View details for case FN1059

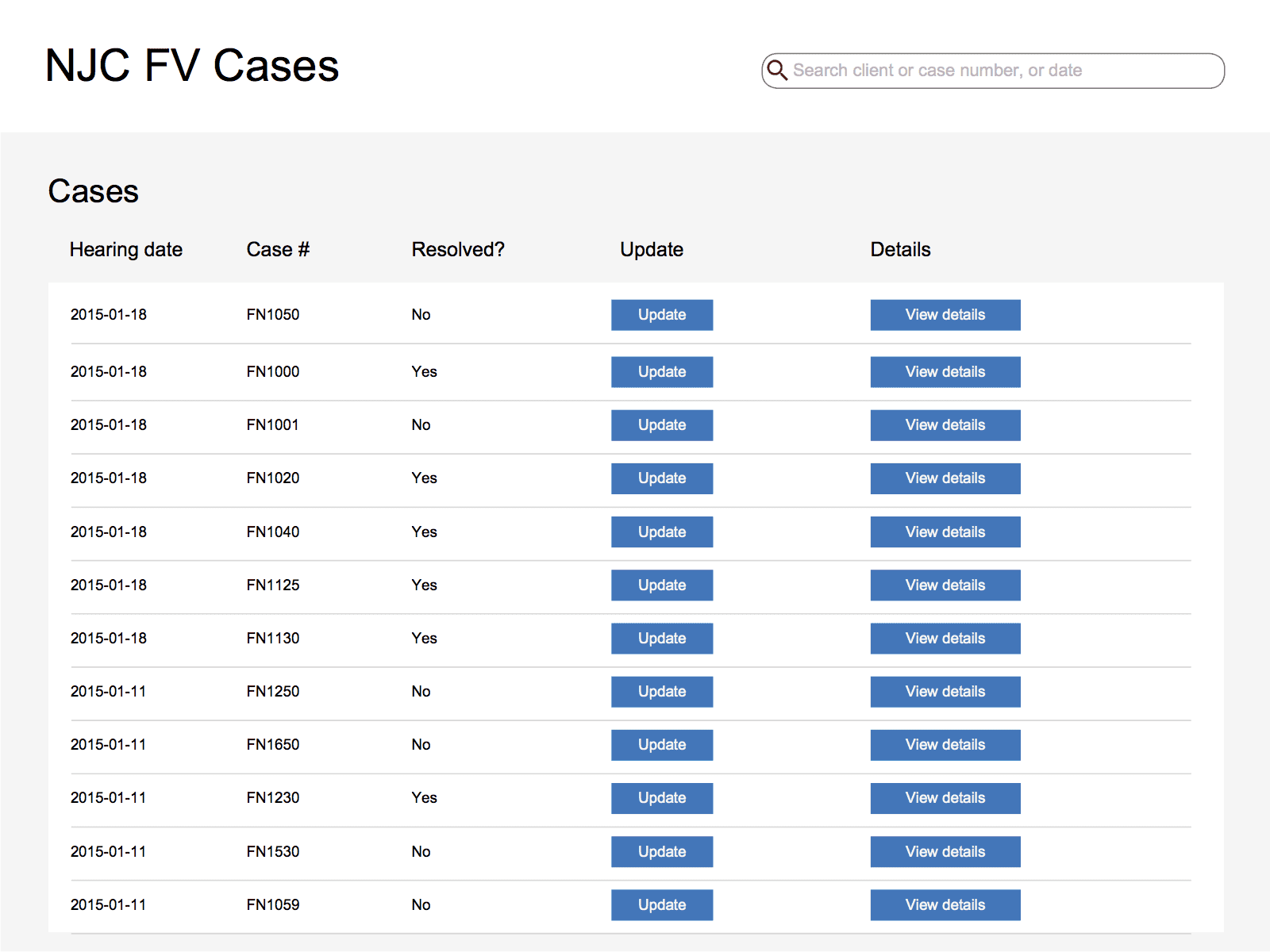point(945,905)
